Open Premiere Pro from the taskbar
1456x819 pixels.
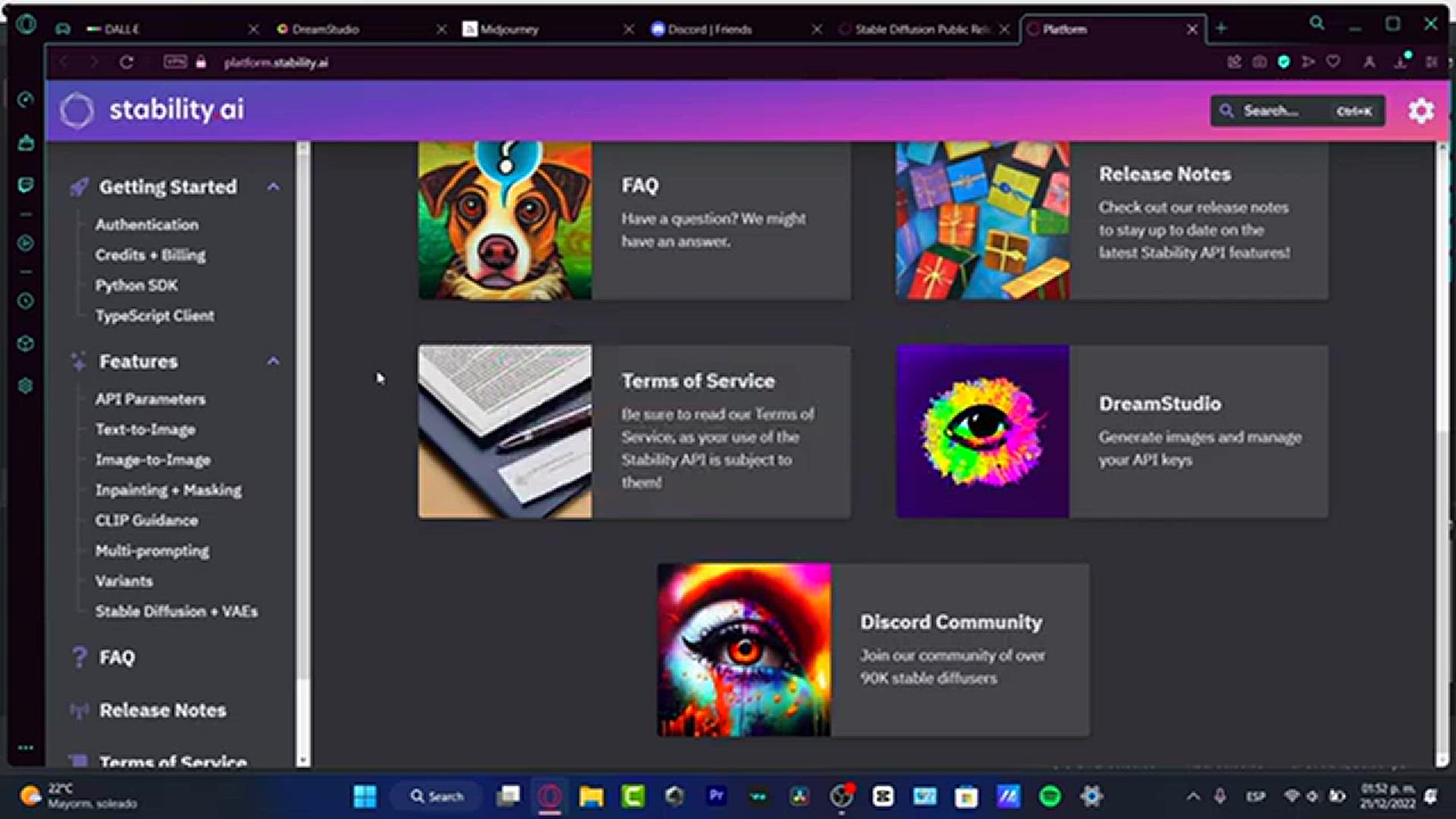[716, 795]
